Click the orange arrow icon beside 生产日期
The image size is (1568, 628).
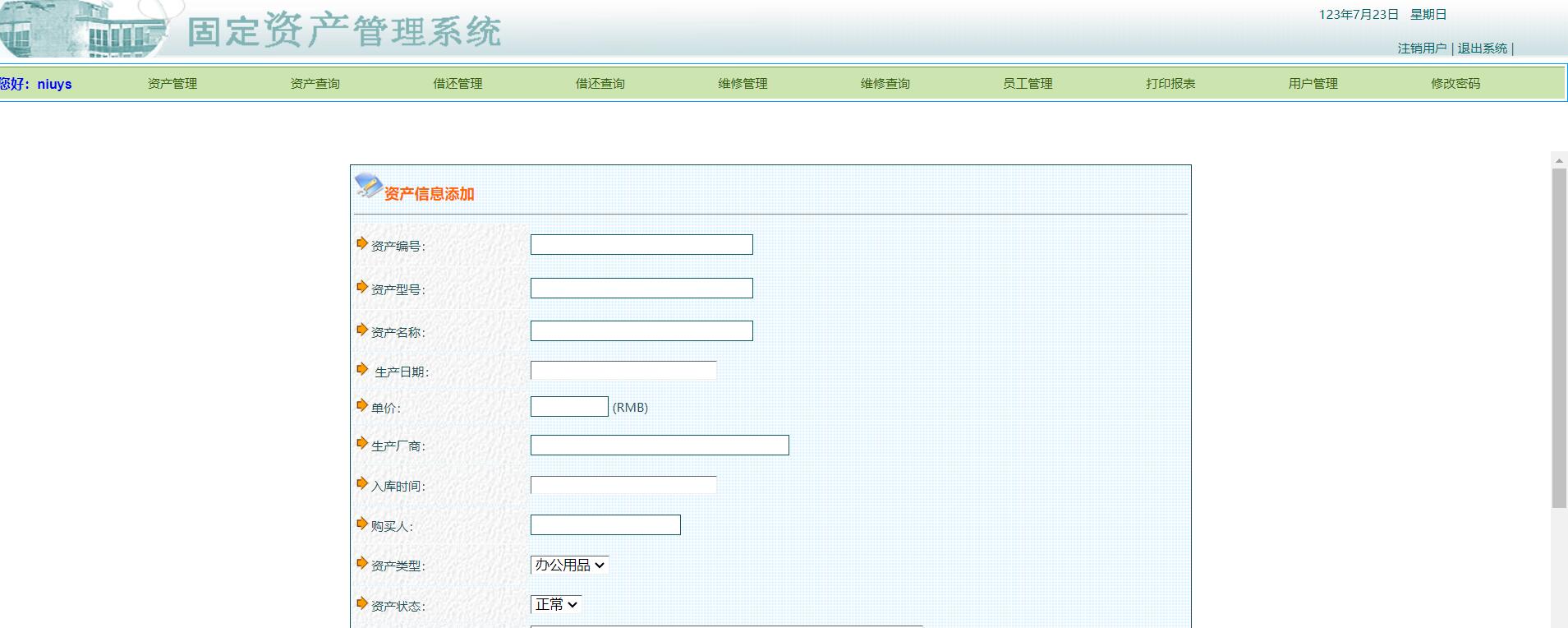[362, 369]
